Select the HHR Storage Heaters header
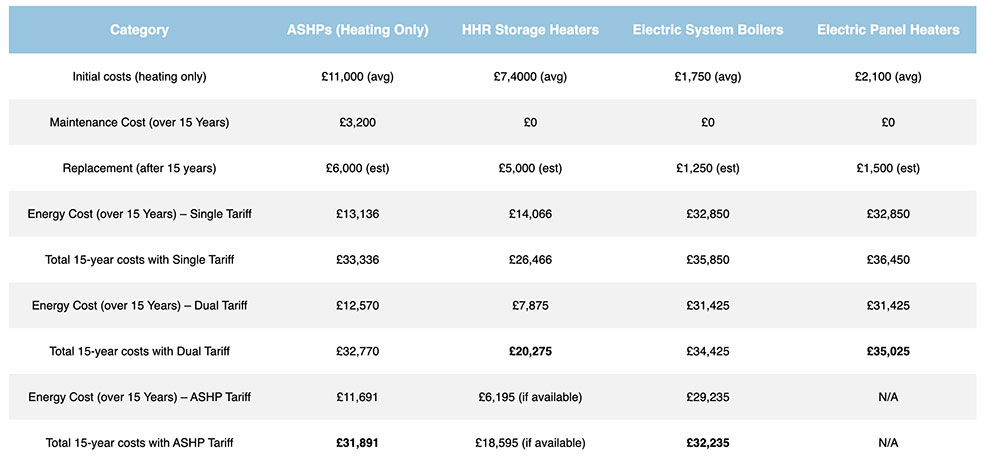 [x=531, y=30]
